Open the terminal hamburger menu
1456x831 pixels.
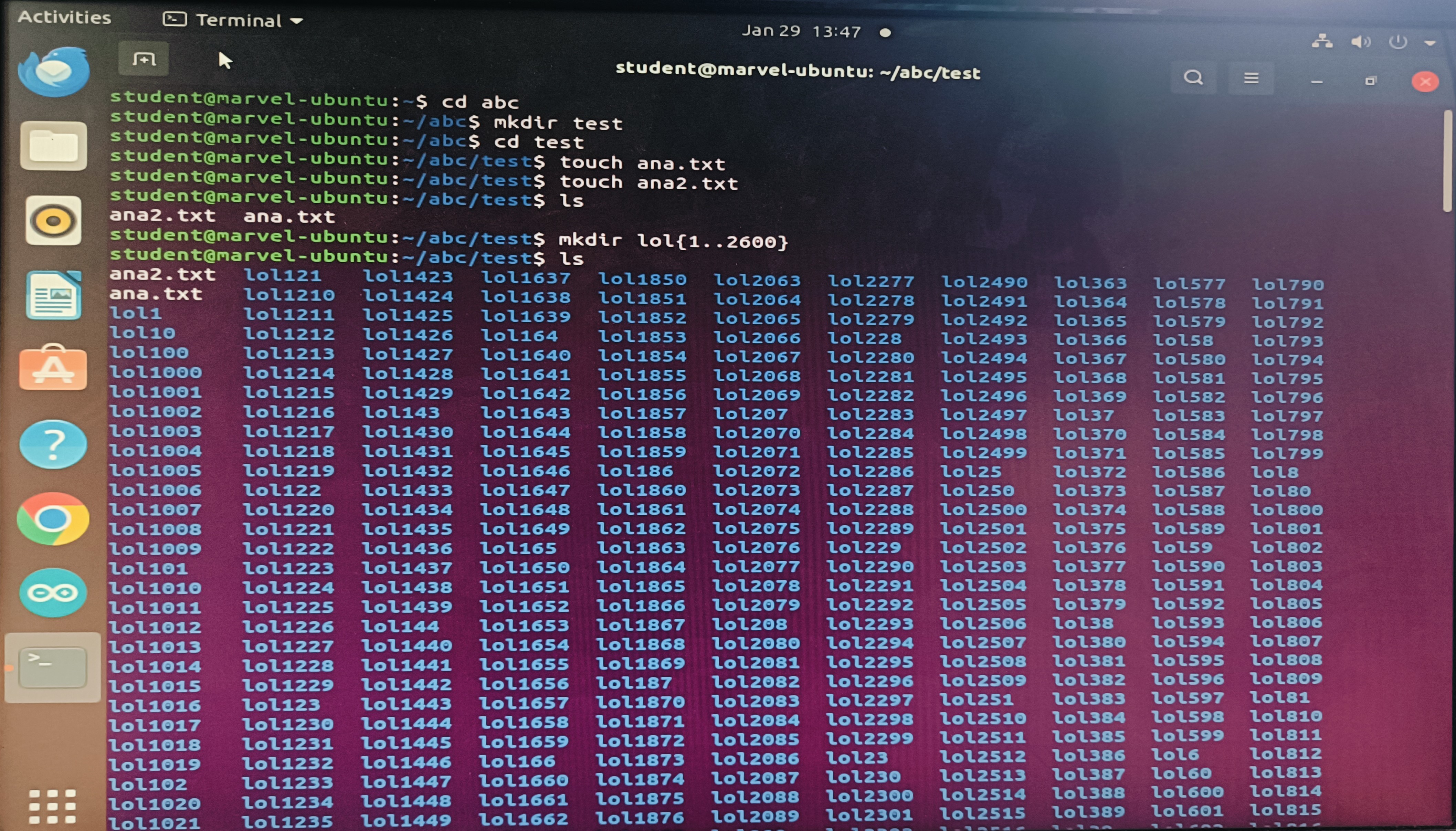point(1251,78)
